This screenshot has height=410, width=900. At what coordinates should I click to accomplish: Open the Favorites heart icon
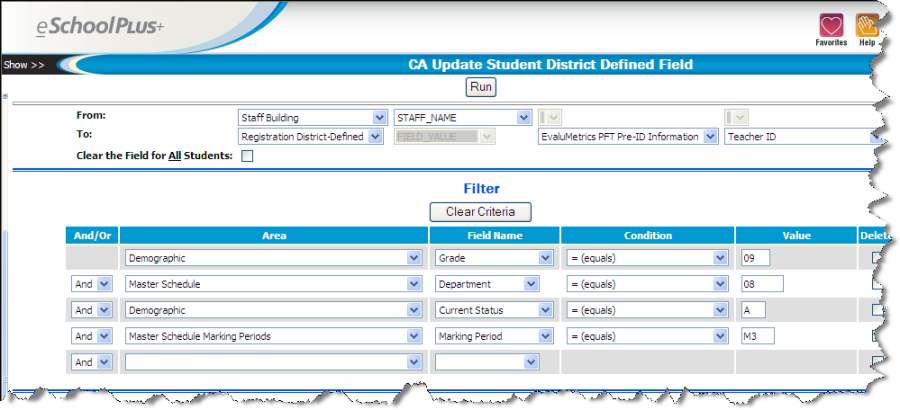831,25
